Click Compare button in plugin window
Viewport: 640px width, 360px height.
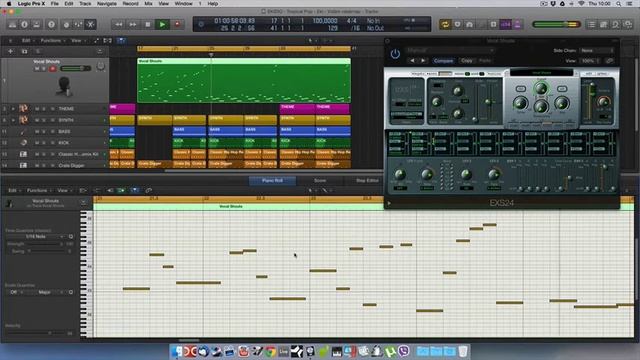point(443,61)
